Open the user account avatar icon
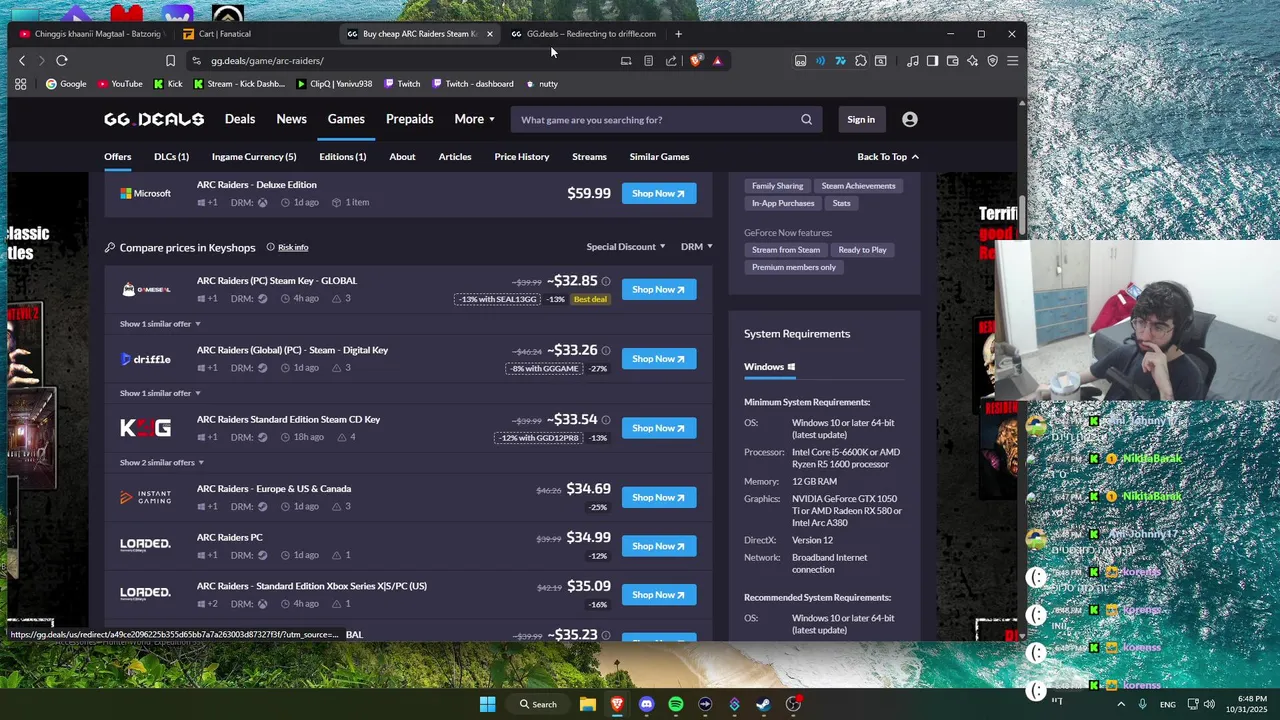The image size is (1280, 720). click(909, 120)
